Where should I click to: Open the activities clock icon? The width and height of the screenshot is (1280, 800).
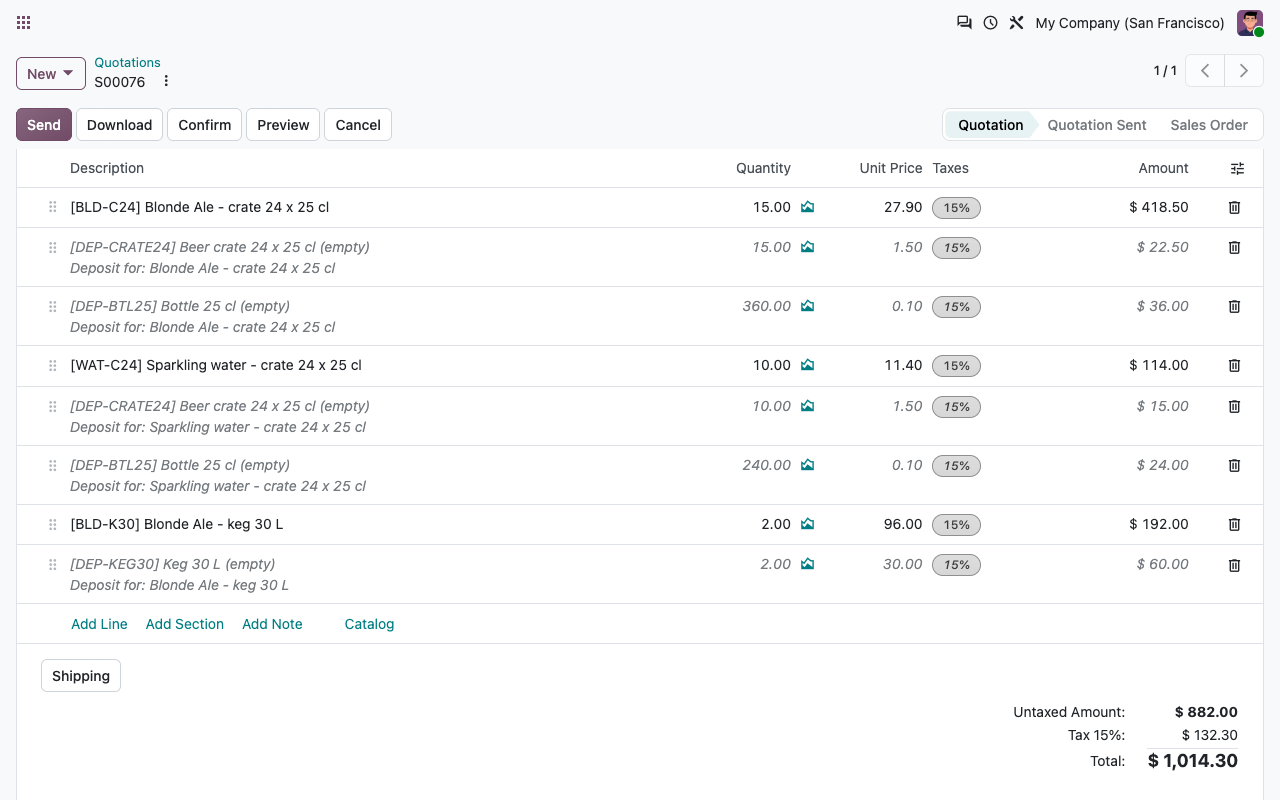click(x=990, y=22)
